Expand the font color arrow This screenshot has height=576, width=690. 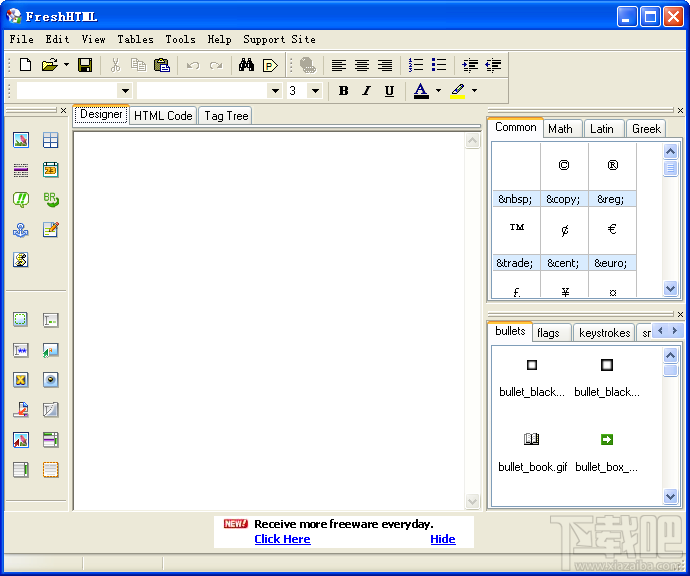[x=438, y=91]
